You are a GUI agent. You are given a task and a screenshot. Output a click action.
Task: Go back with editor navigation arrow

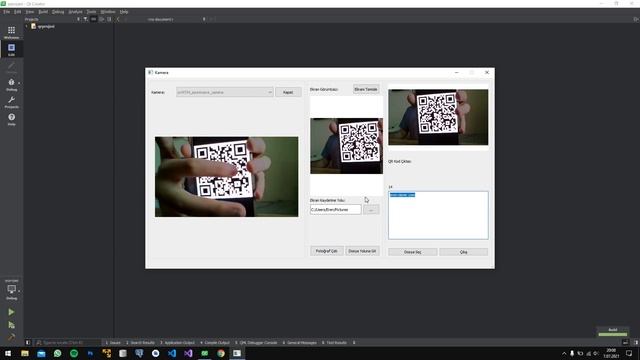[x=118, y=19]
